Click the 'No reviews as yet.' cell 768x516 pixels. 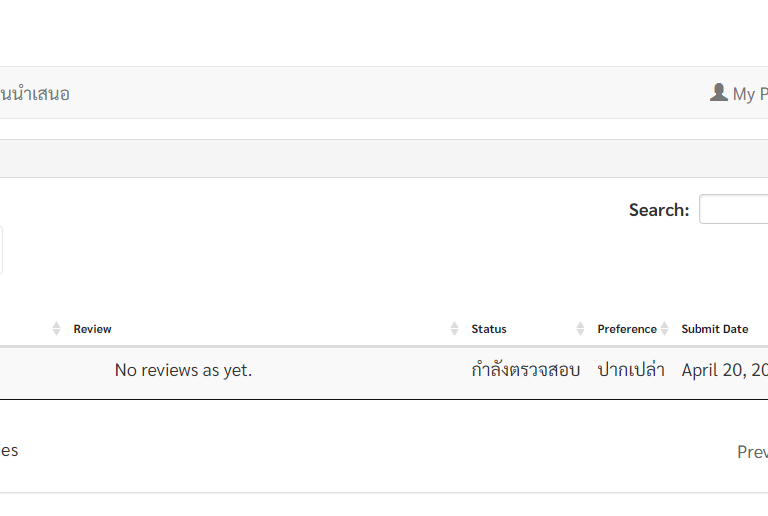click(x=183, y=370)
